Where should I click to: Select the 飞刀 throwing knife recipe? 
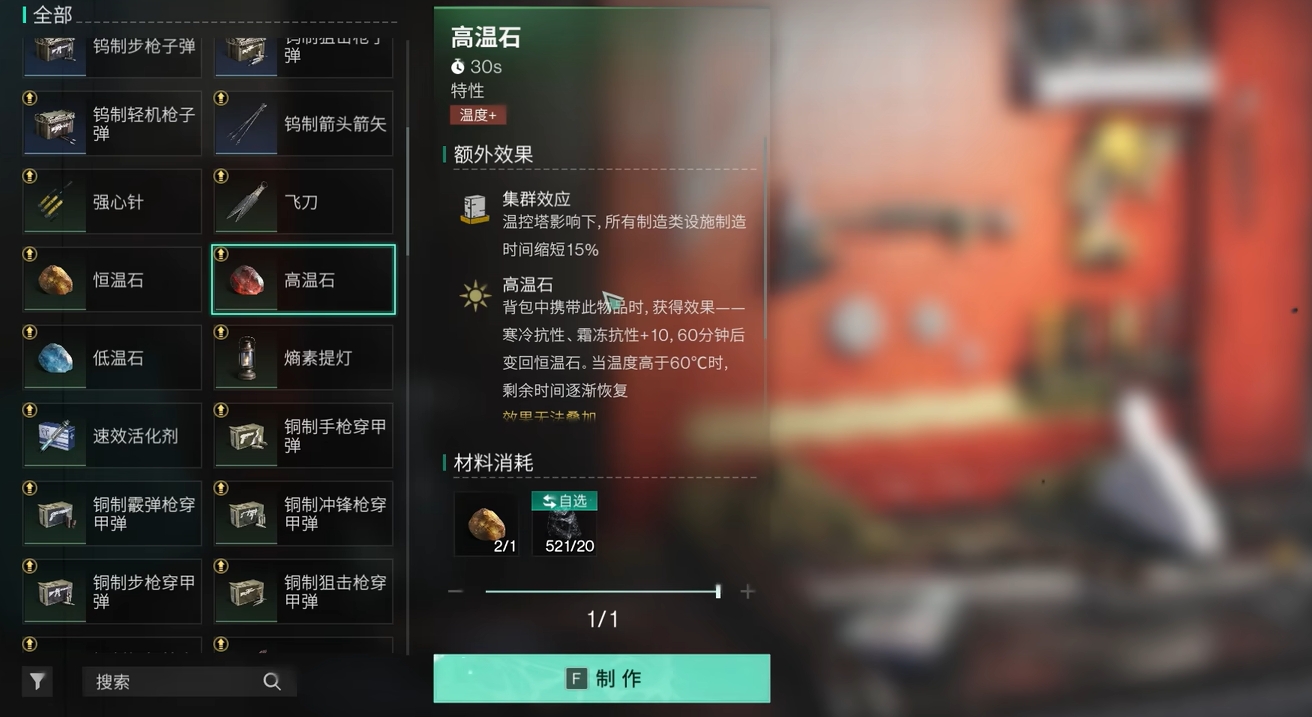[x=304, y=202]
